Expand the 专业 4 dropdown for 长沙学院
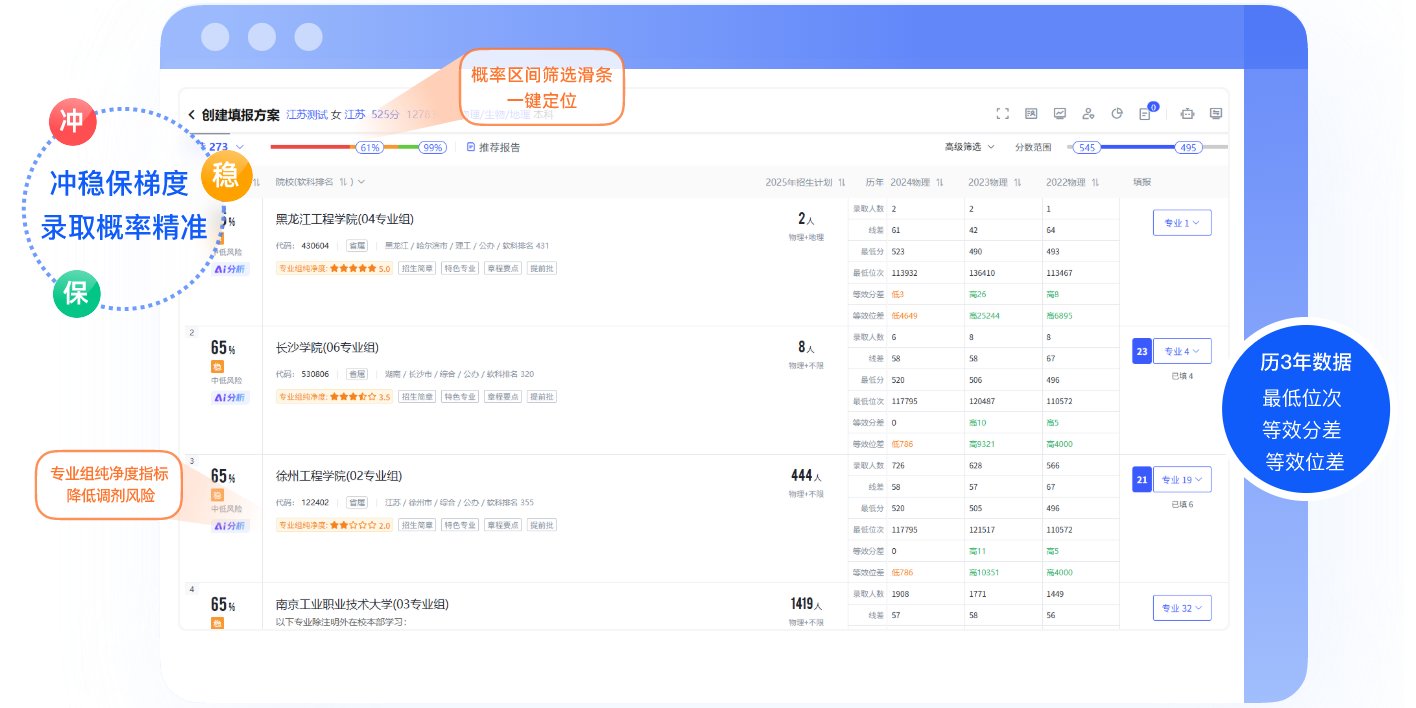 (x=1182, y=351)
